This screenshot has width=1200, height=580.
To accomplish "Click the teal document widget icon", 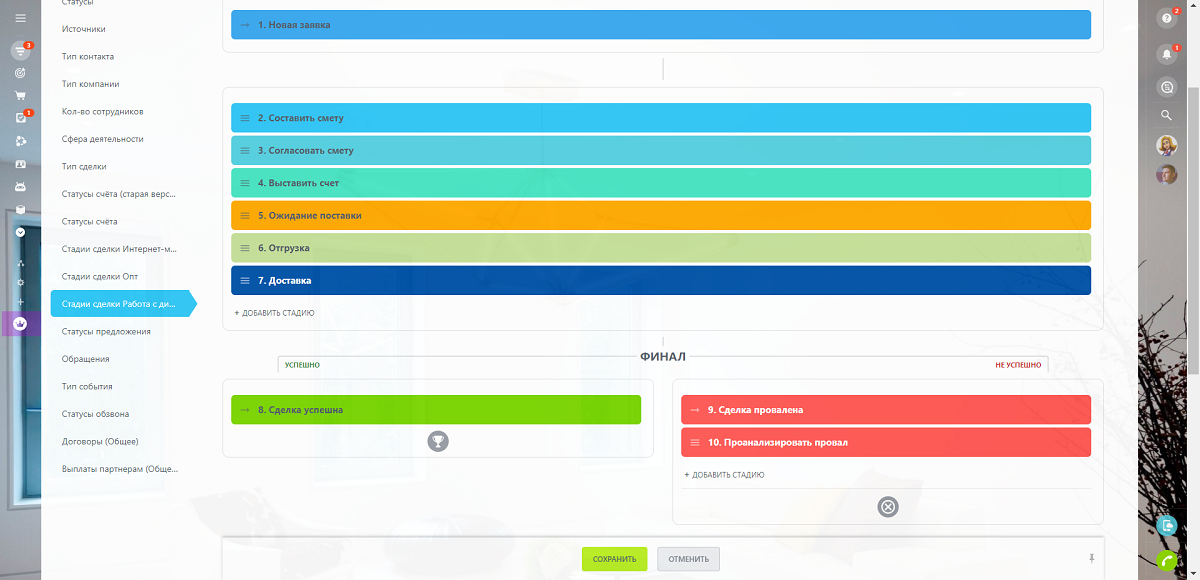I will (1167, 525).
